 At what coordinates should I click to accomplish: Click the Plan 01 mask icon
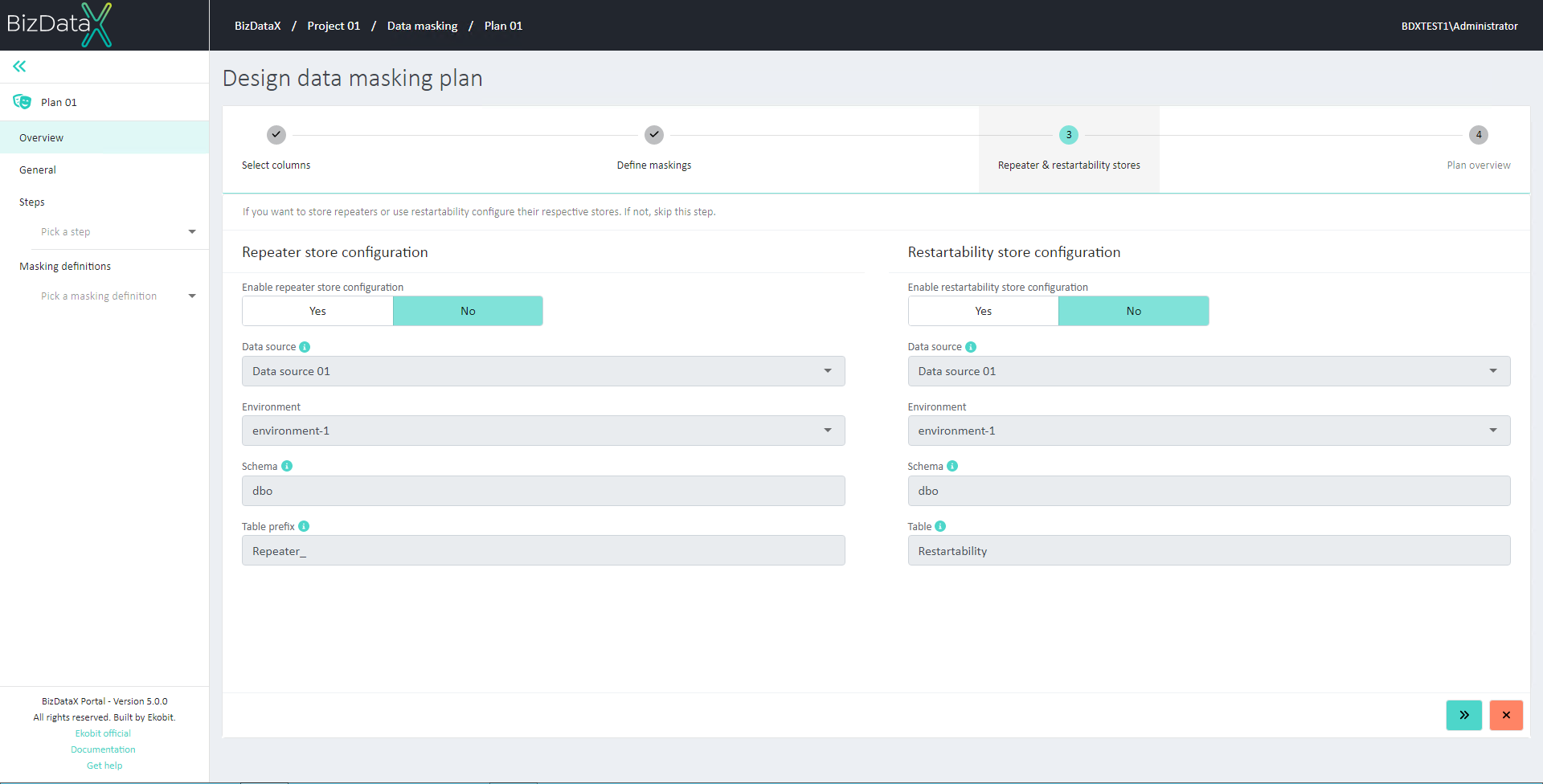coord(22,102)
